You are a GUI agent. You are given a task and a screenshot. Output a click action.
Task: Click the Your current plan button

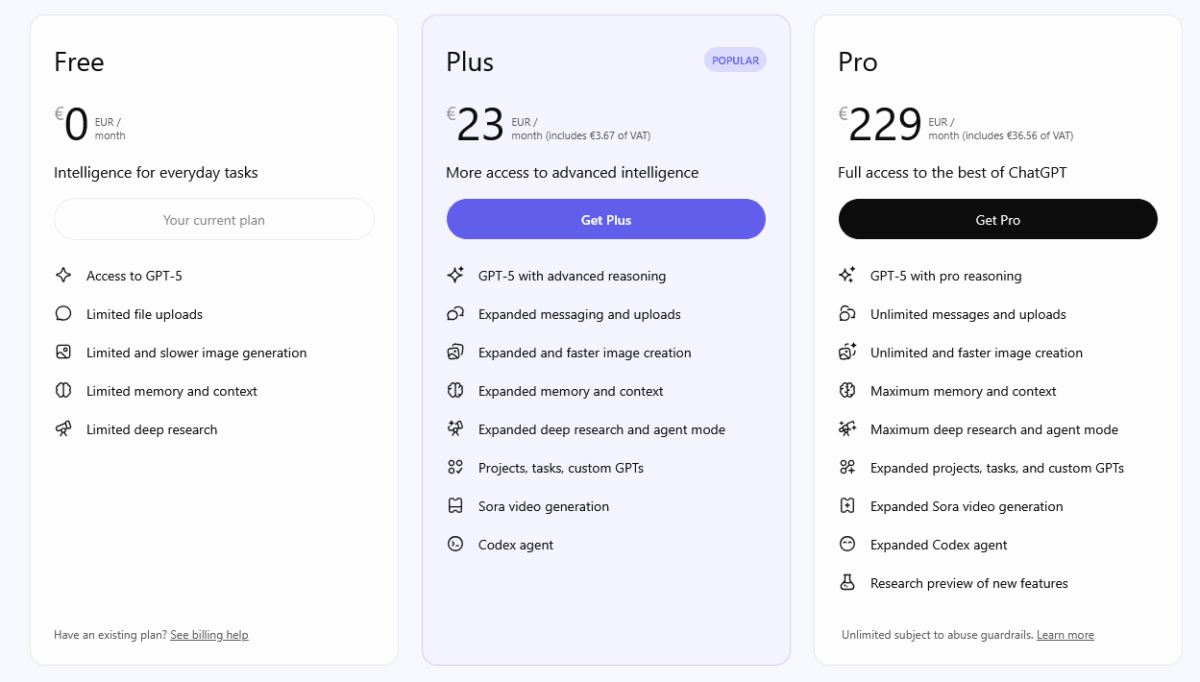pos(214,220)
